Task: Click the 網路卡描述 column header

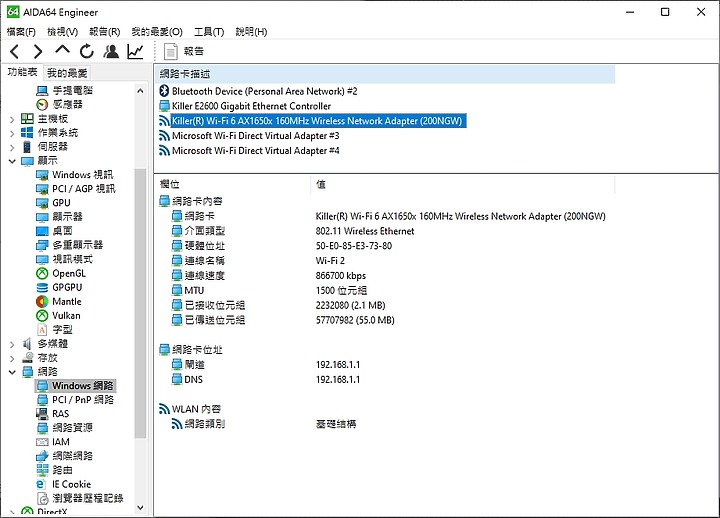Action: pyautogui.click(x=385, y=74)
